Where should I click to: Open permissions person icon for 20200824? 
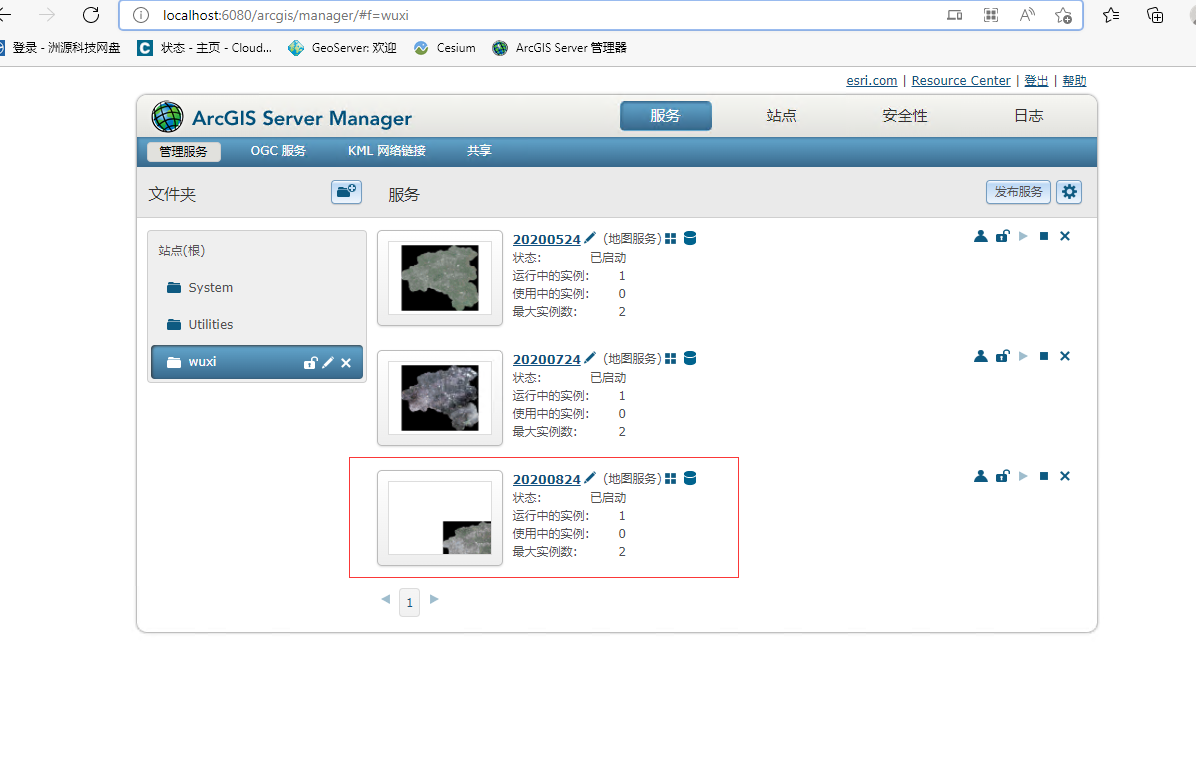click(x=981, y=476)
